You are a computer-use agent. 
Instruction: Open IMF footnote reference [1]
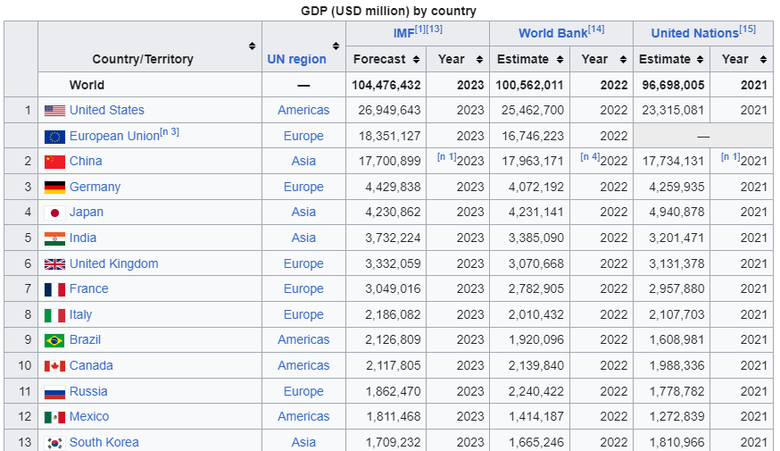coord(420,29)
